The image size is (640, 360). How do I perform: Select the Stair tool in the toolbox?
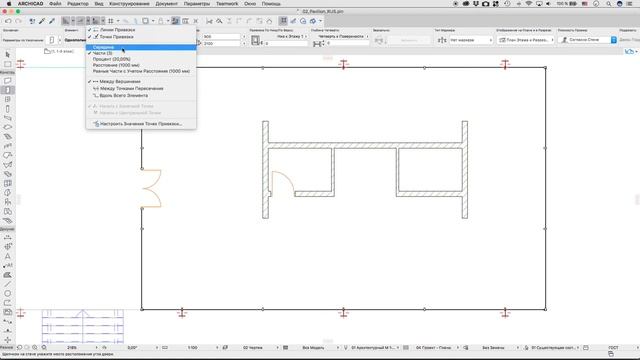(x=7, y=137)
